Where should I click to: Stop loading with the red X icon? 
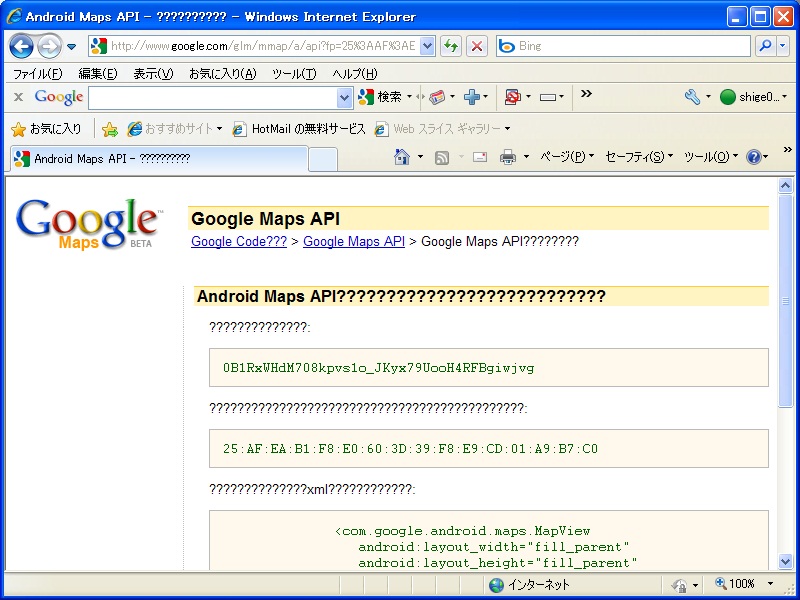coord(477,46)
